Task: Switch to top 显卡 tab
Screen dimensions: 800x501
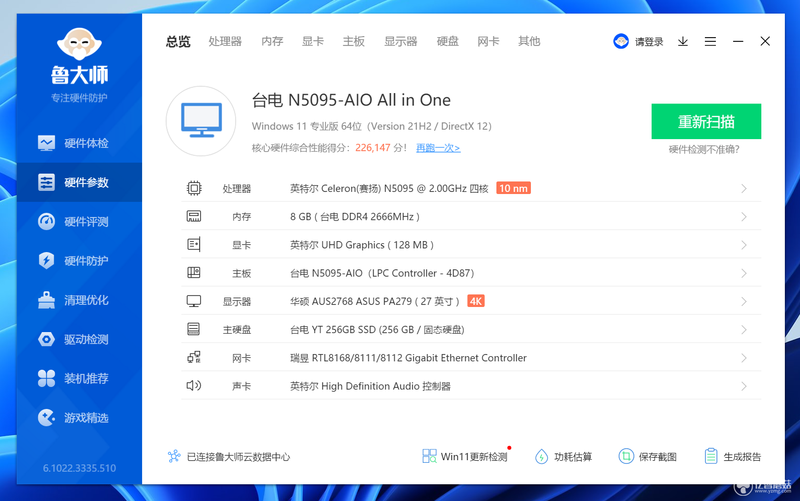Action: point(313,41)
